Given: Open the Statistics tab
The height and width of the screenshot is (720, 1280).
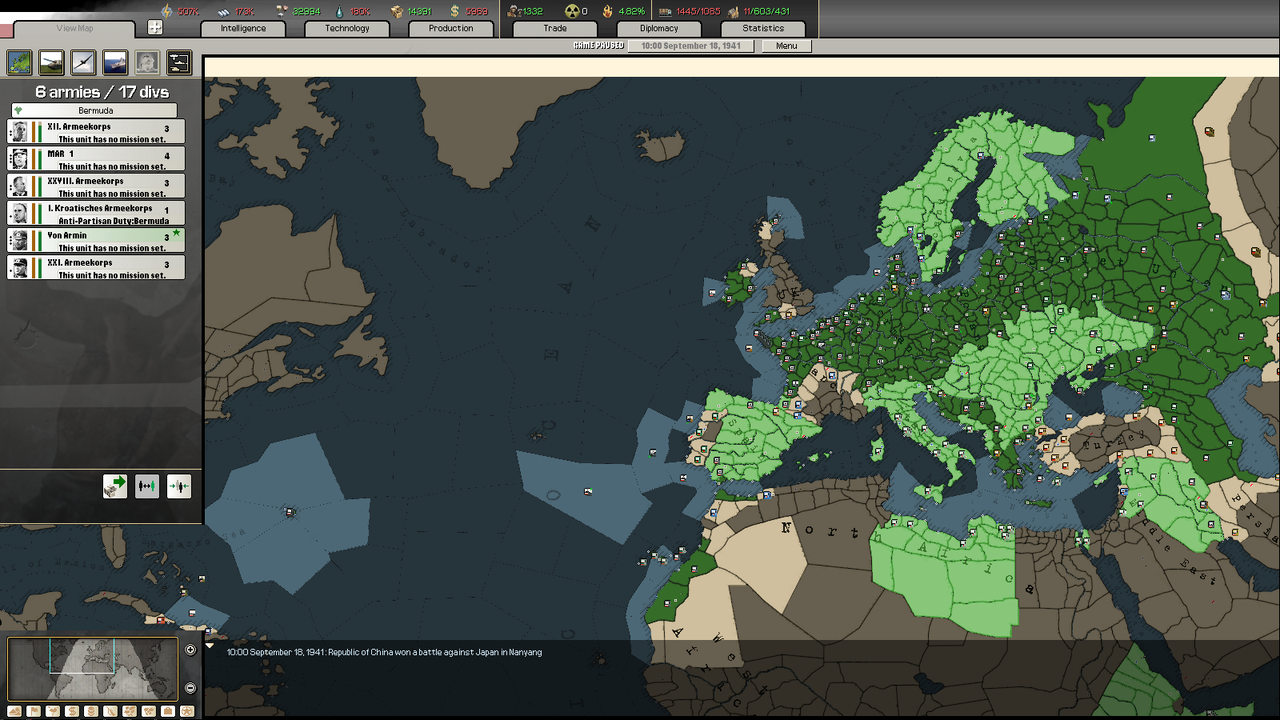Looking at the screenshot, I should point(763,28).
